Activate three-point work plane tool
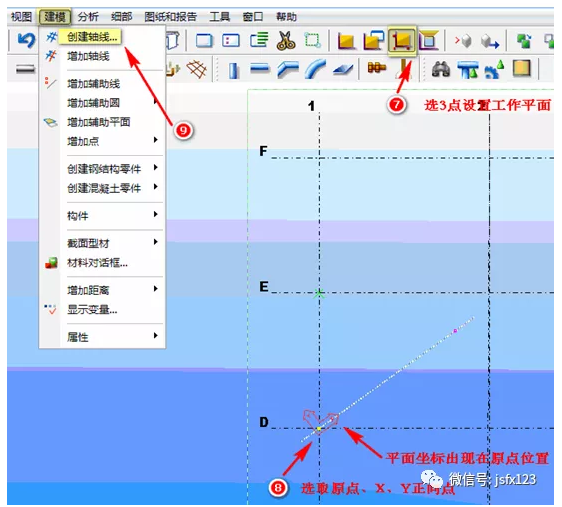 click(x=402, y=40)
